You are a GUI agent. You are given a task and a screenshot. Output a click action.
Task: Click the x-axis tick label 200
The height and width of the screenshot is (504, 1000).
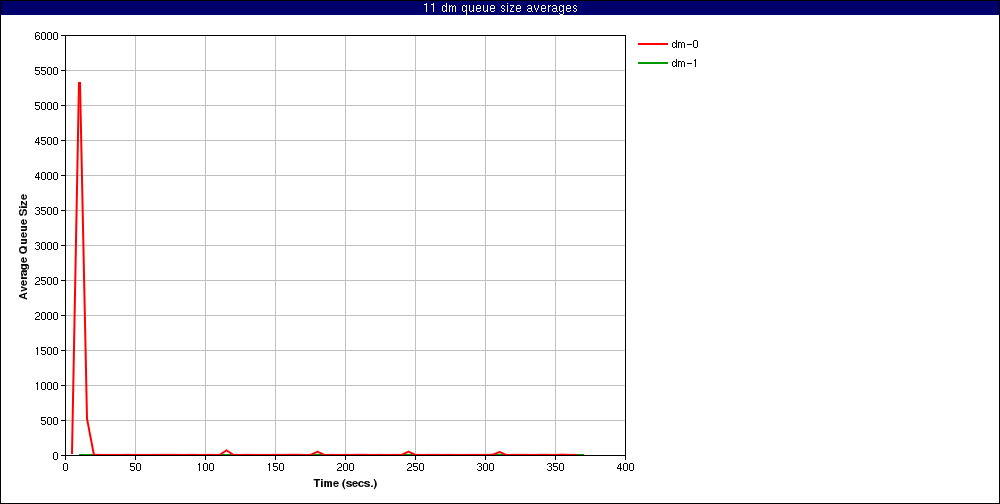pos(345,467)
